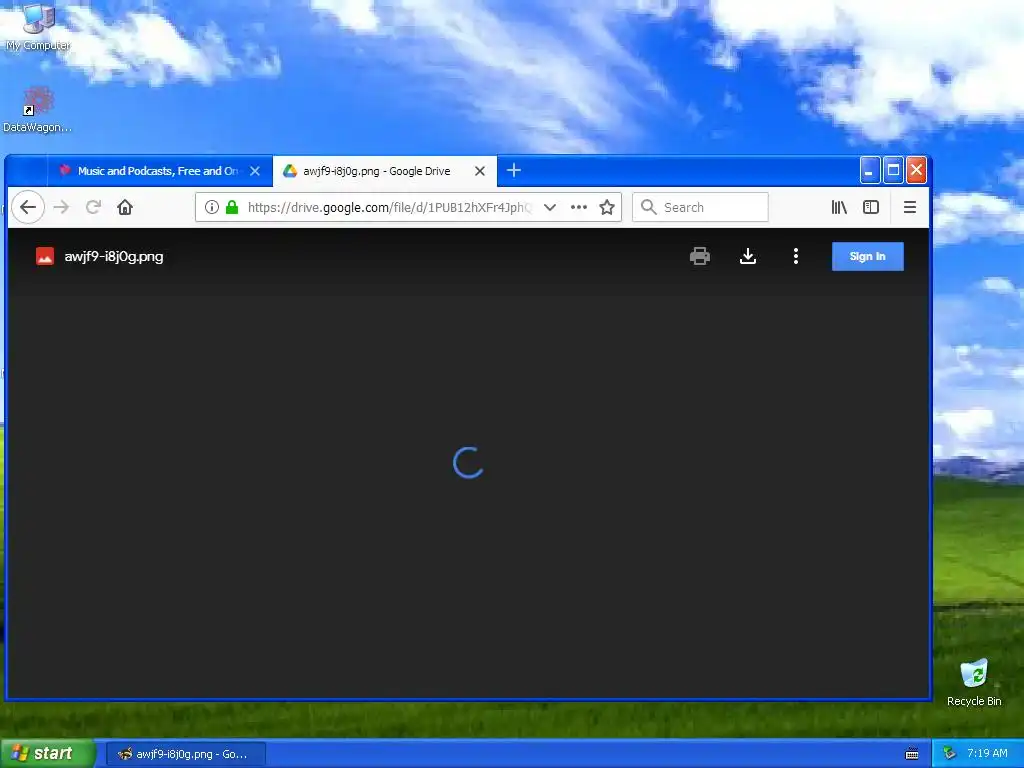Click the awjf9-i8j0g.png file name
1024x768 pixels.
[x=114, y=257]
